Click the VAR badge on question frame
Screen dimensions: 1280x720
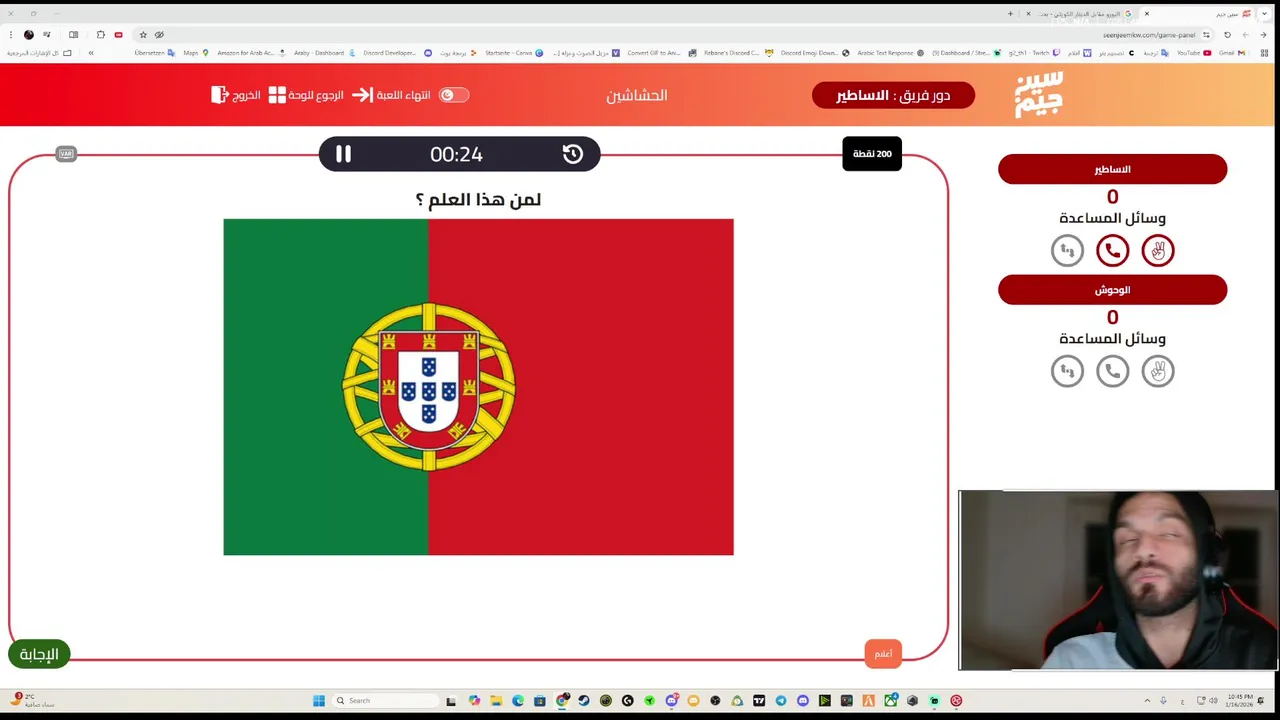66,154
